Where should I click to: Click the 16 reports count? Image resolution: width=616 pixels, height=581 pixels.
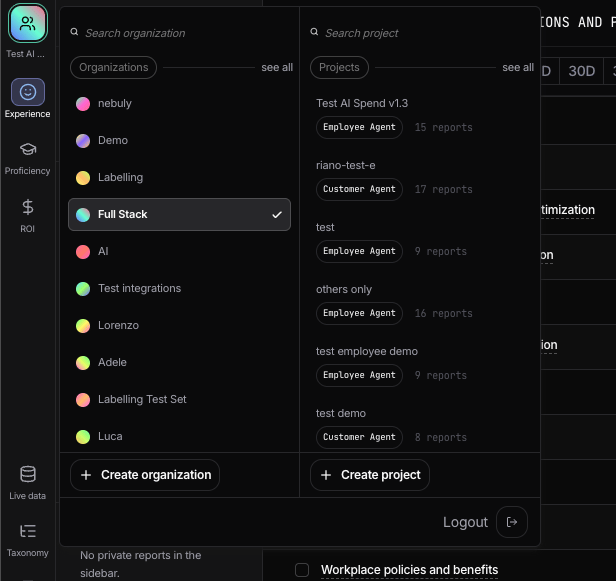coord(444,313)
